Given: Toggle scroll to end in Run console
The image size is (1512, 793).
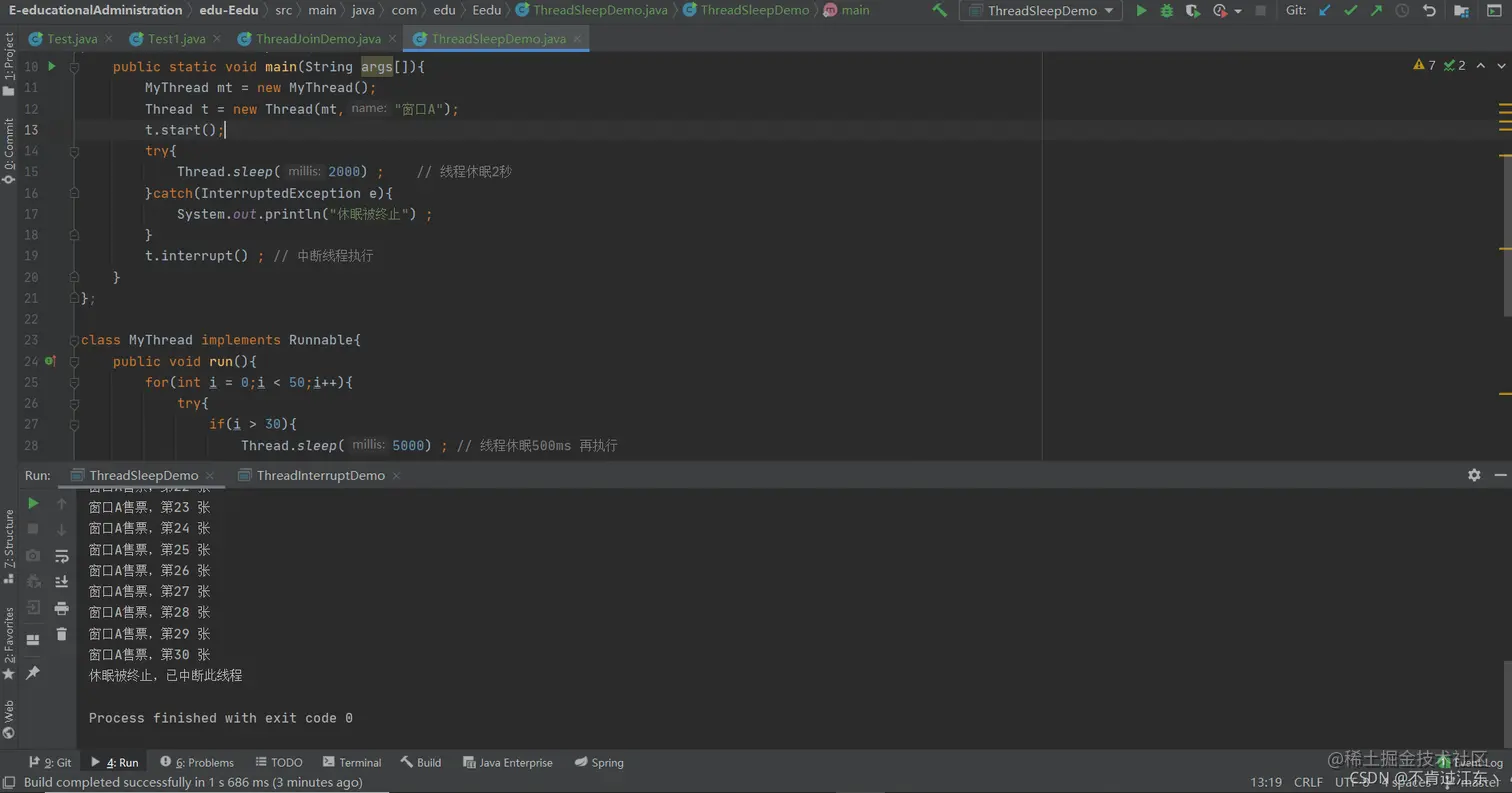Looking at the screenshot, I should tap(61, 581).
